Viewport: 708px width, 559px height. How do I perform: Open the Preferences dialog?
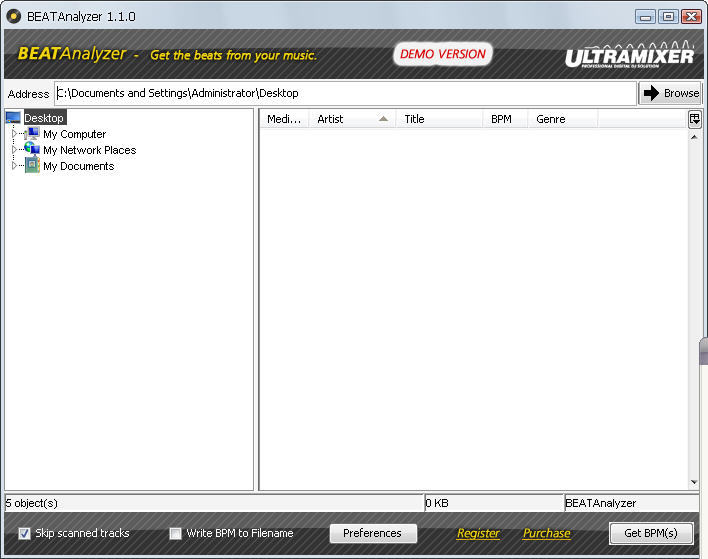[373, 533]
